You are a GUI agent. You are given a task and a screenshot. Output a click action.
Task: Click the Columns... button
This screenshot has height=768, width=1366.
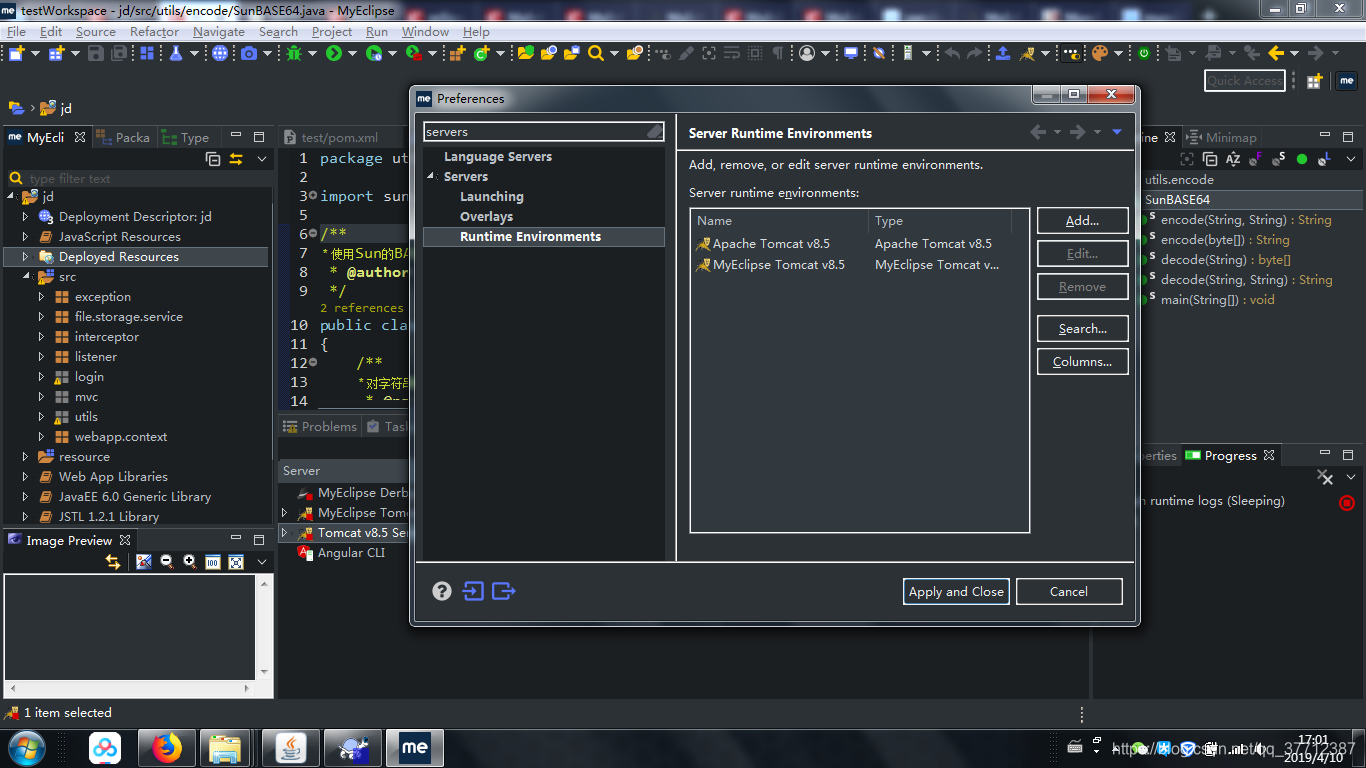pyautogui.click(x=1082, y=362)
